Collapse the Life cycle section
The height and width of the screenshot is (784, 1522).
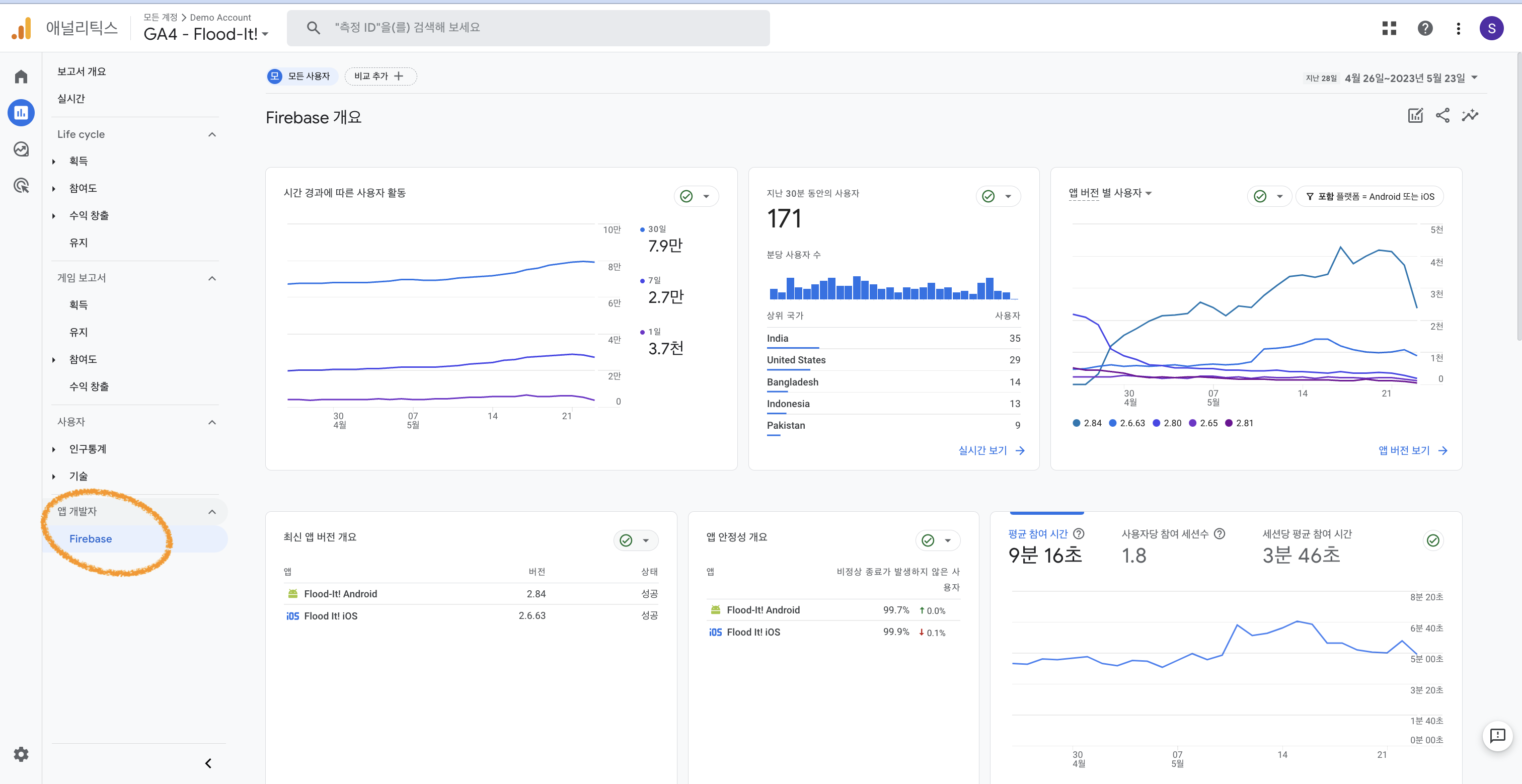coord(212,135)
